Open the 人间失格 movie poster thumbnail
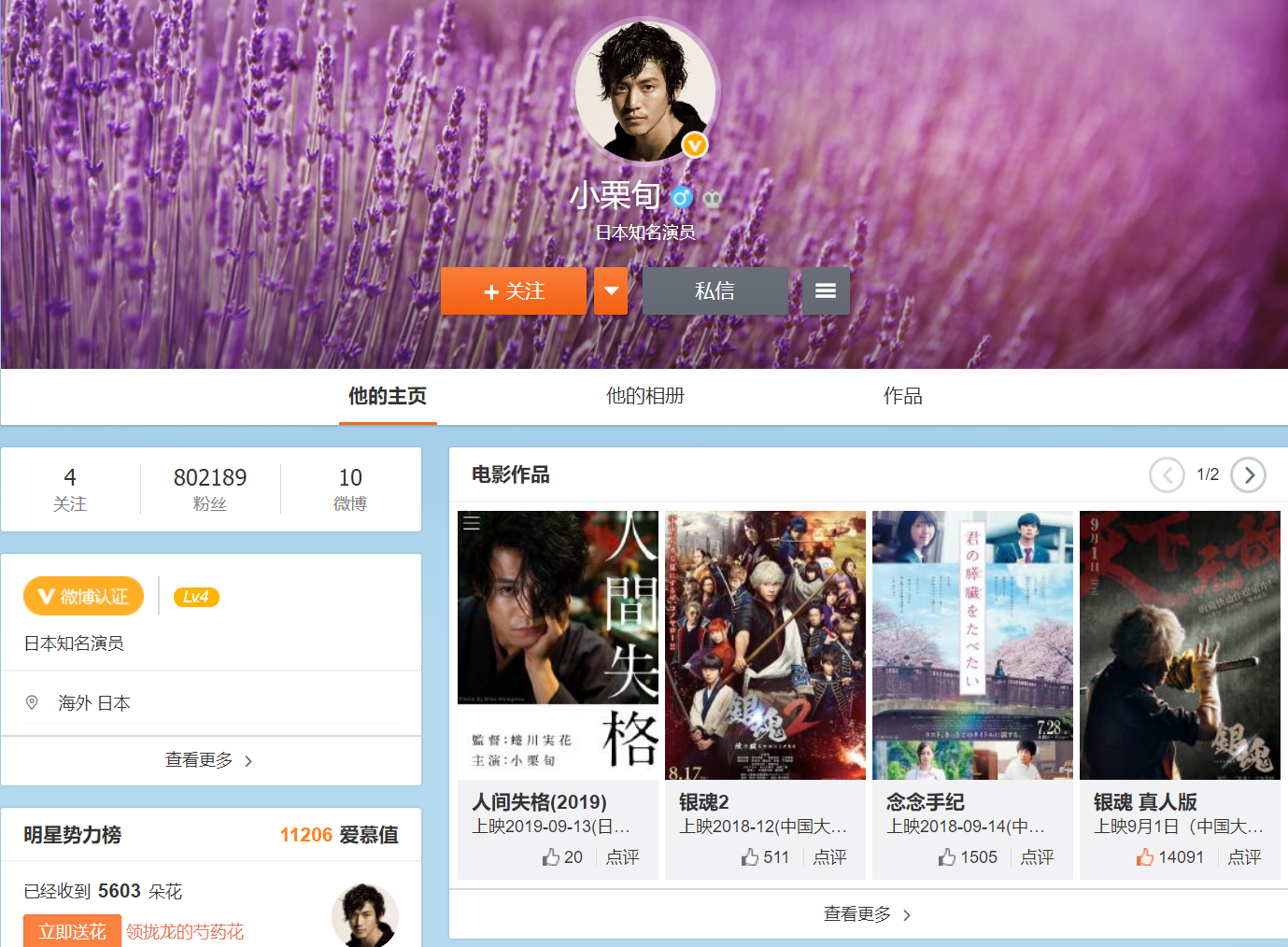This screenshot has height=947, width=1288. click(x=558, y=644)
